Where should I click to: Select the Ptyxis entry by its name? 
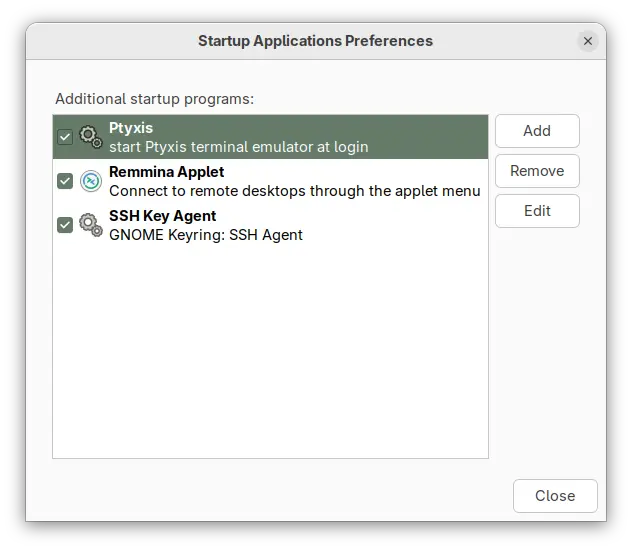pyautogui.click(x=131, y=128)
